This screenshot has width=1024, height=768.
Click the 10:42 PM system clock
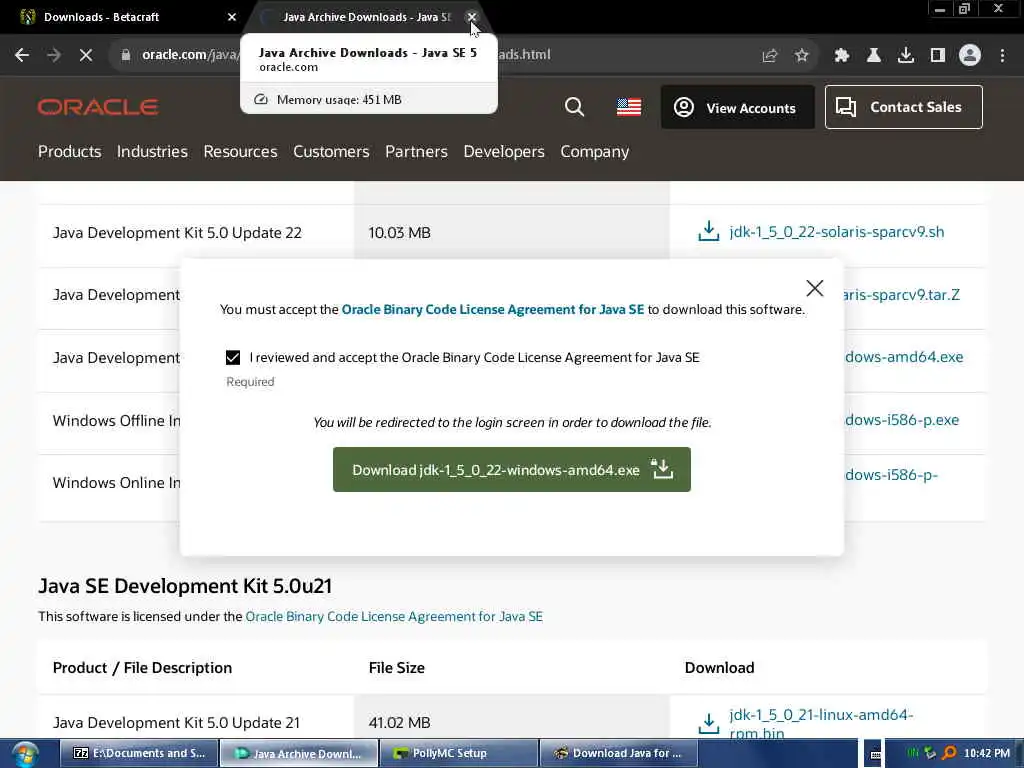pyautogui.click(x=987, y=753)
